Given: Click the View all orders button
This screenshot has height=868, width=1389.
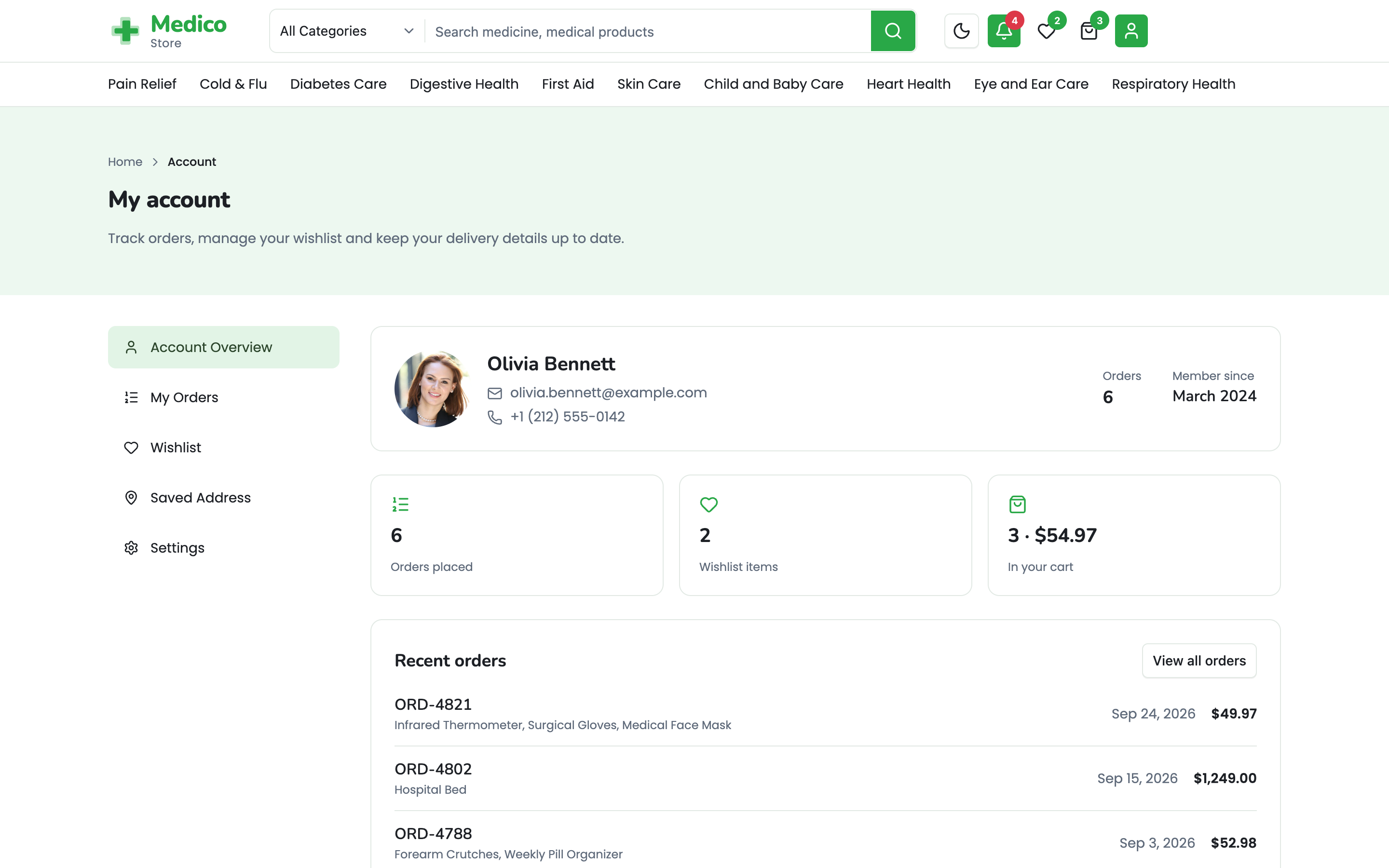Looking at the screenshot, I should (1199, 661).
